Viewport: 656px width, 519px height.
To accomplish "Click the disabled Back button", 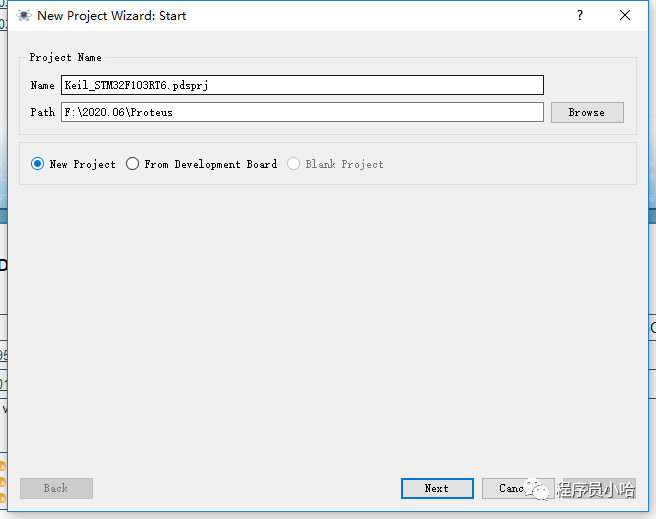I will point(56,488).
